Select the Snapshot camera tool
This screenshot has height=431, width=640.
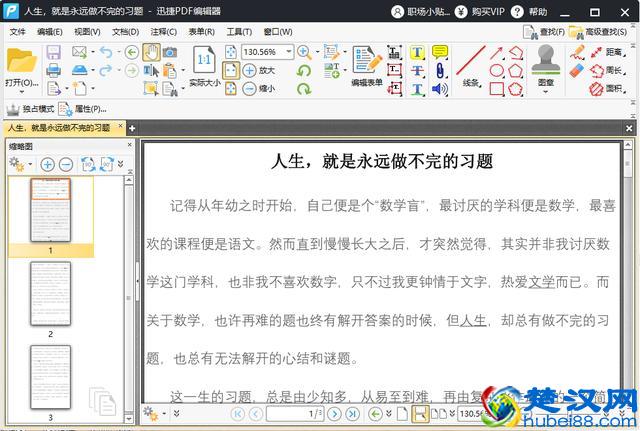click(170, 52)
